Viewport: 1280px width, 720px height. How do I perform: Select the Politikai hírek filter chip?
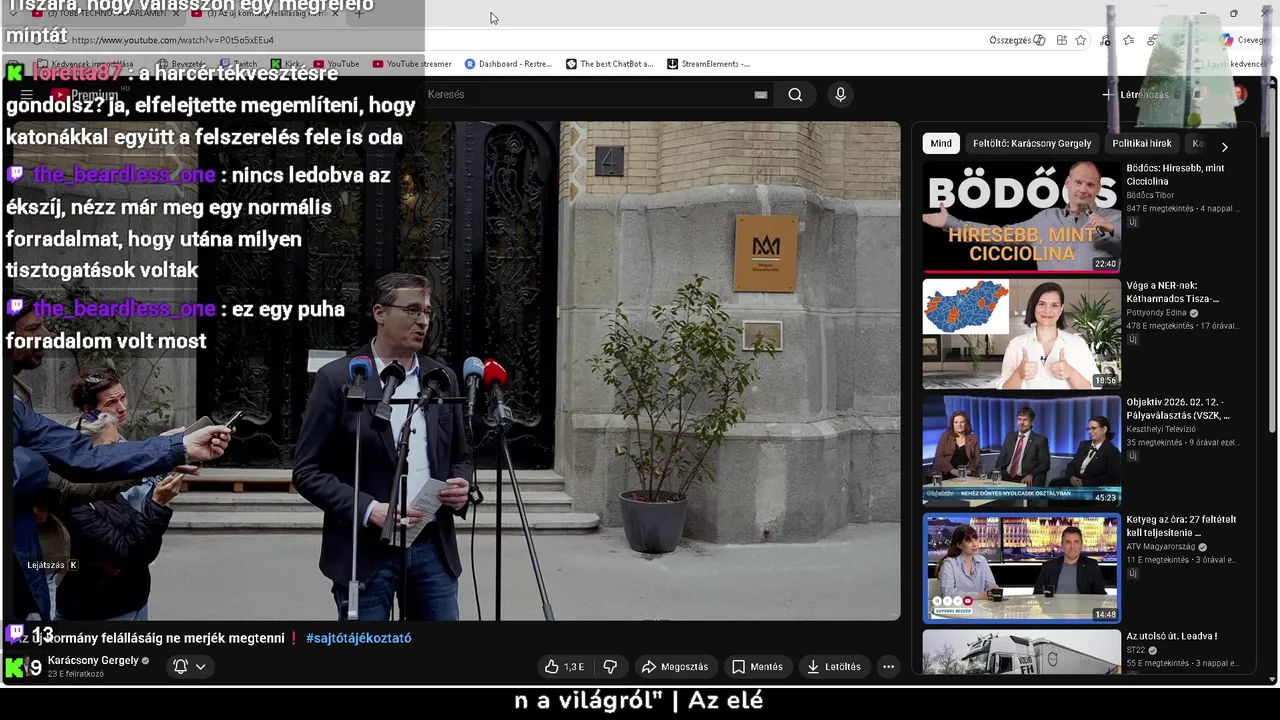1142,143
